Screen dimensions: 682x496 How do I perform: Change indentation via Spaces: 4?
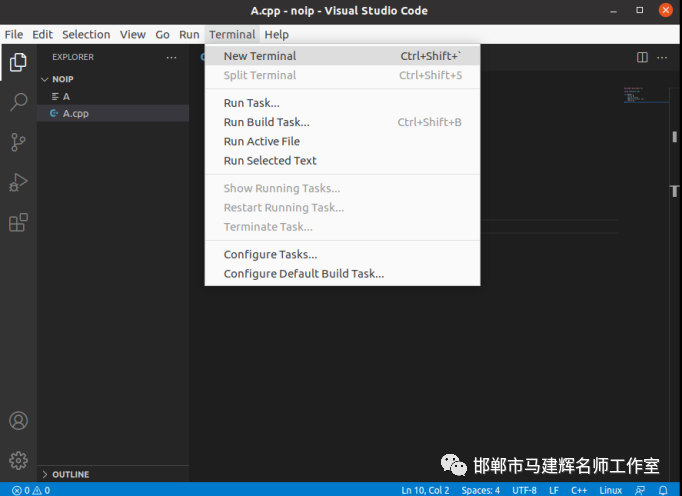481,490
